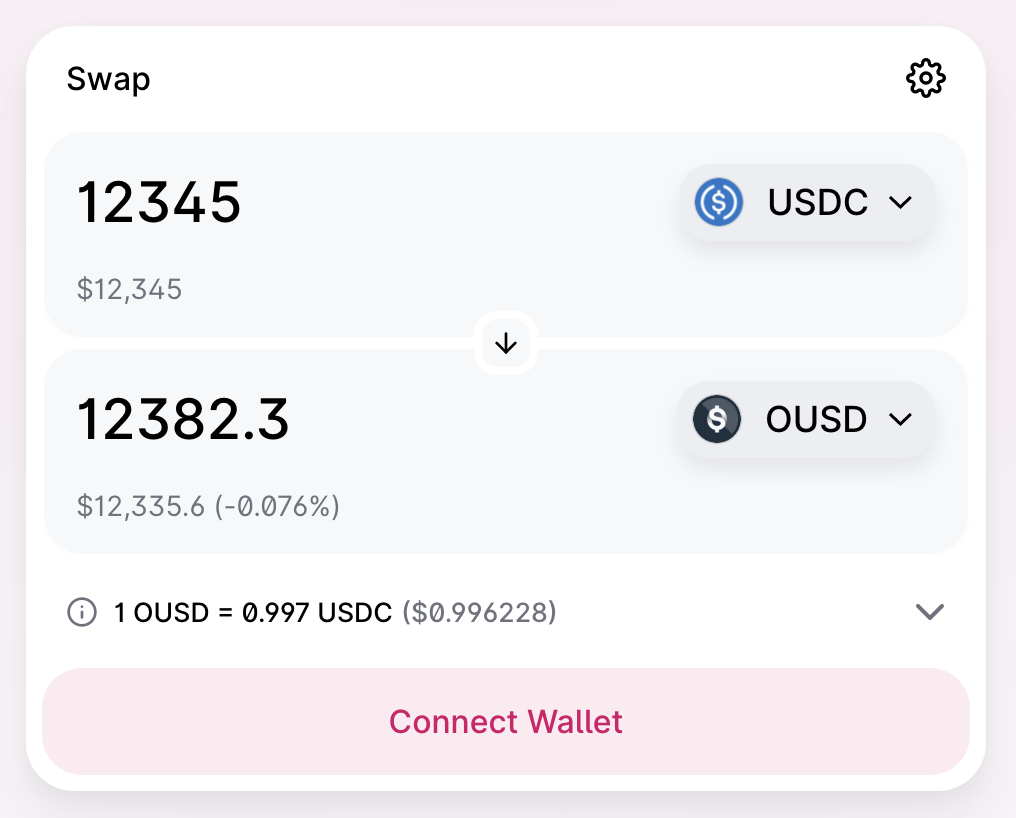Screen dimensions: 1016x818
Task: Select the OUSD token pill
Action: click(x=807, y=419)
